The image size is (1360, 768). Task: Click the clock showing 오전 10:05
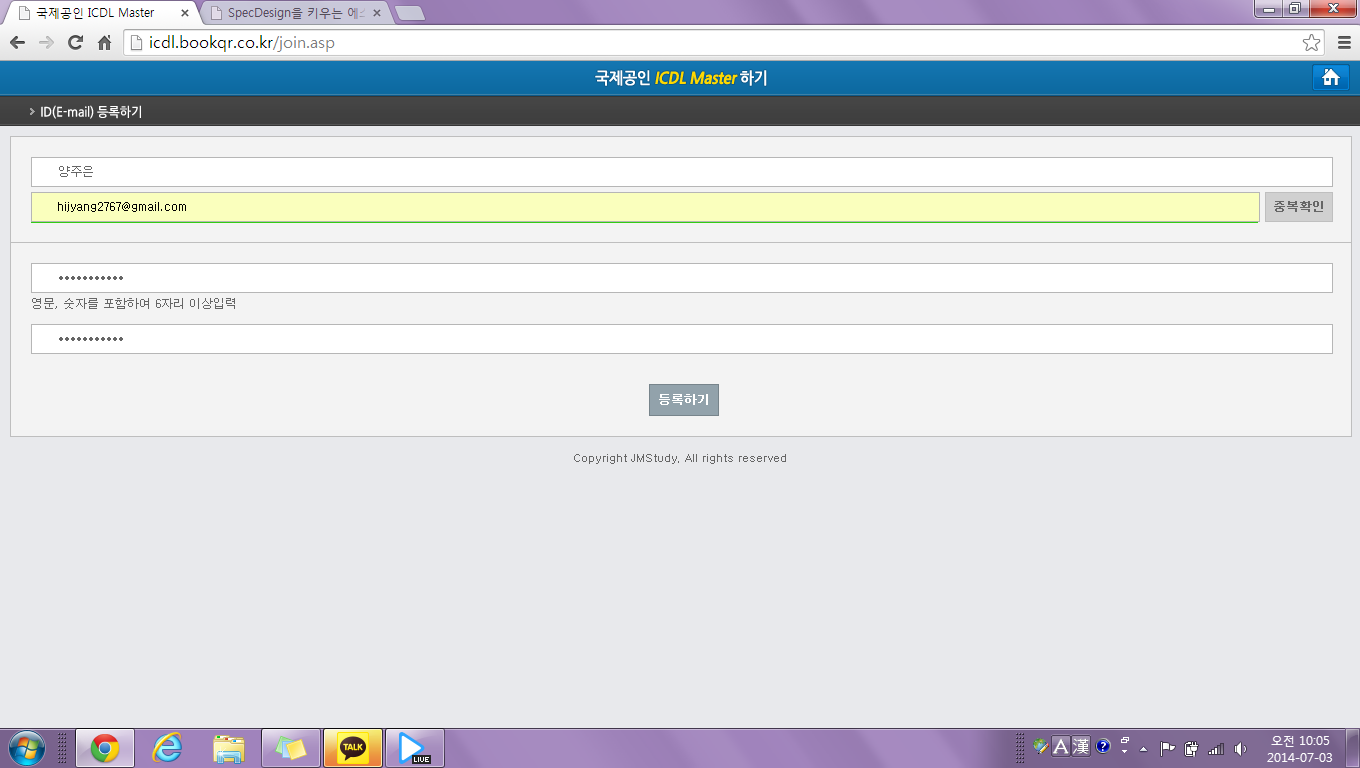click(x=1300, y=748)
